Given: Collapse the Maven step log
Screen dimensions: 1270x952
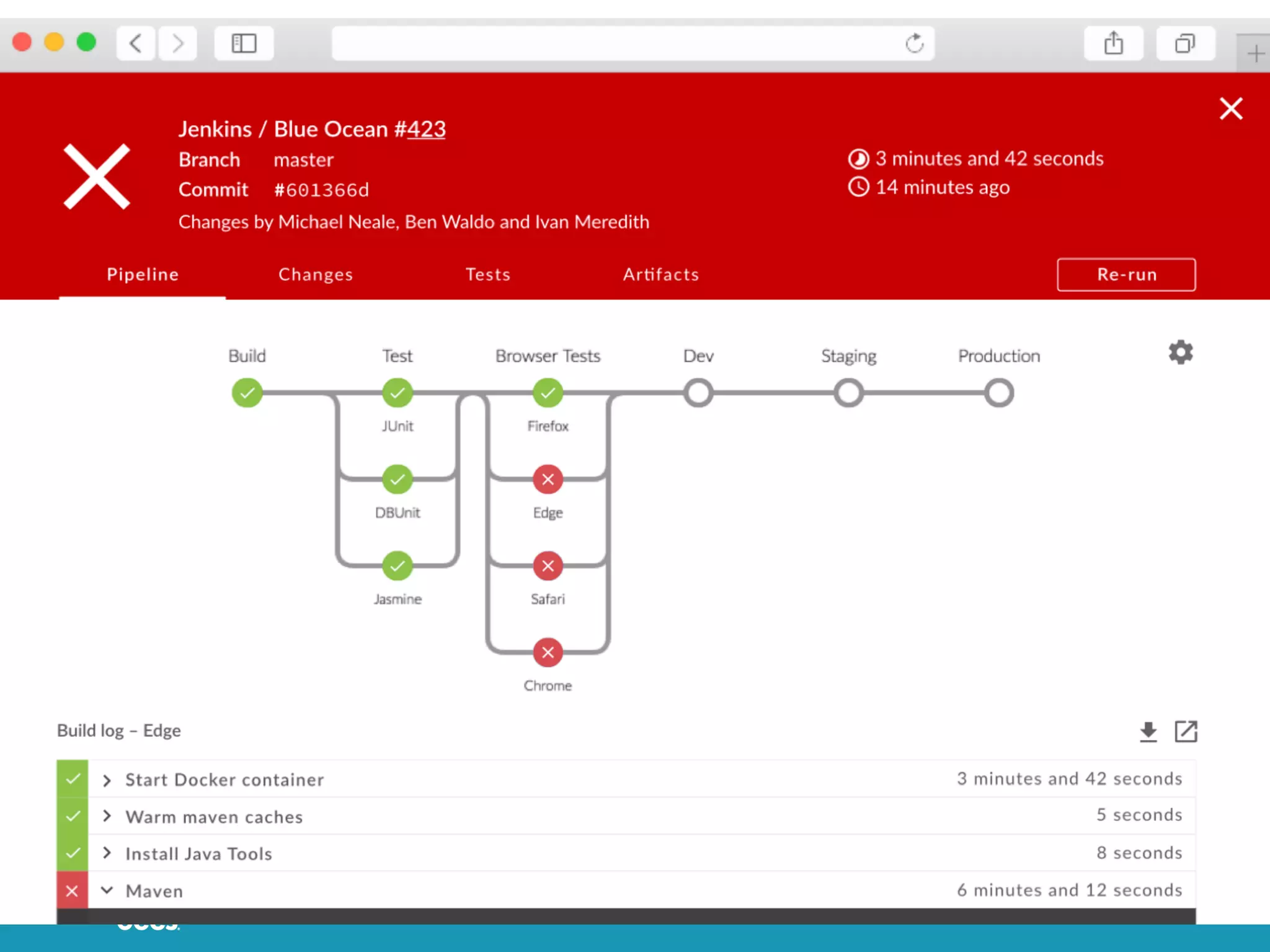Looking at the screenshot, I should click(x=107, y=891).
